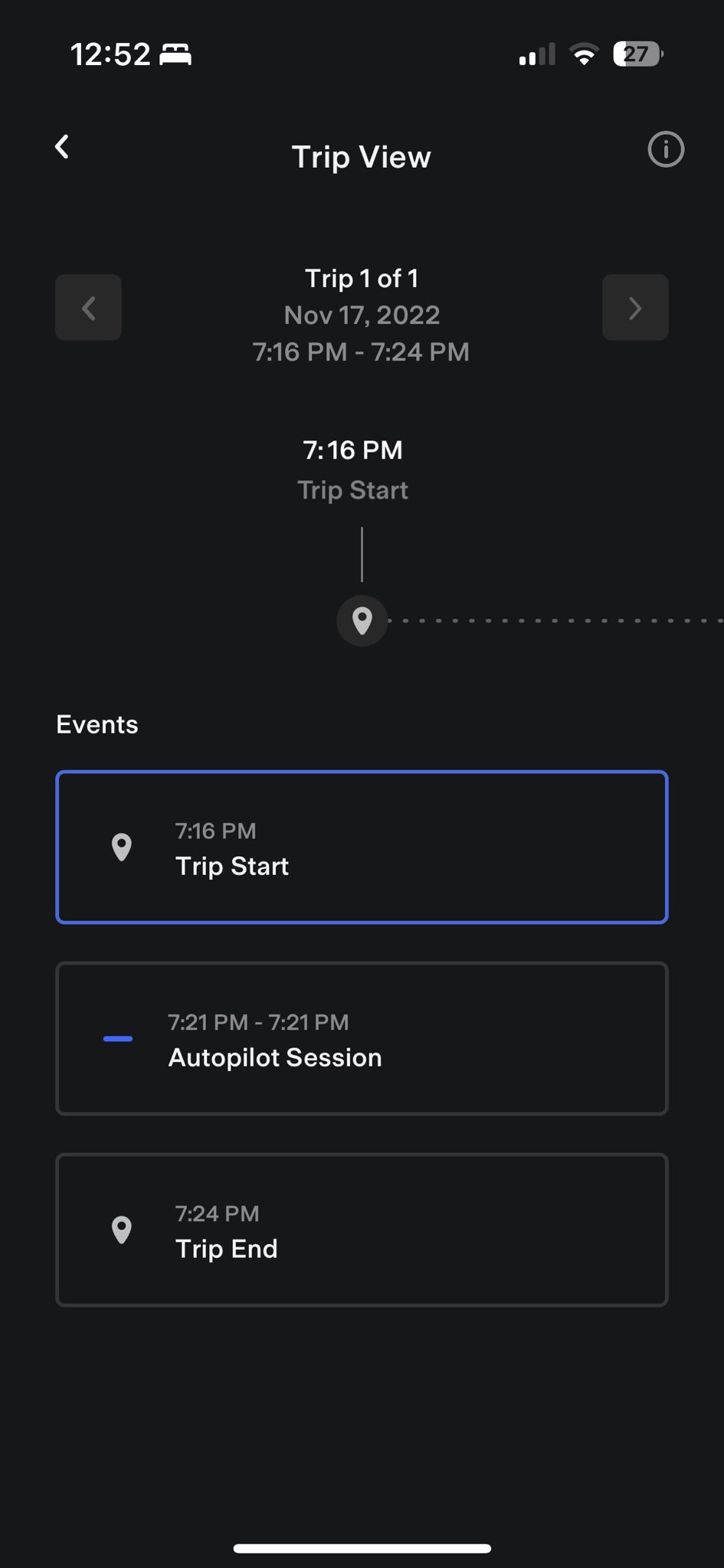Screen dimensions: 724x1568
Task: Tap the battery indicator in status bar
Action: [x=637, y=54]
